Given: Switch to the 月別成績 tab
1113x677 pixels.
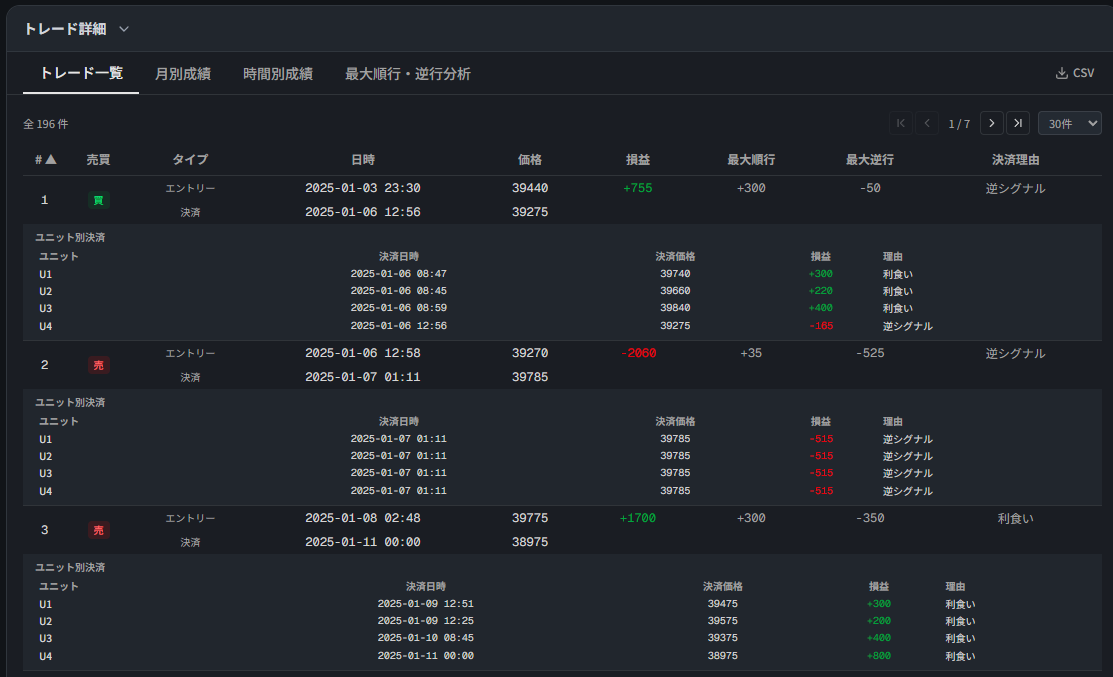Looking at the screenshot, I should click(182, 74).
